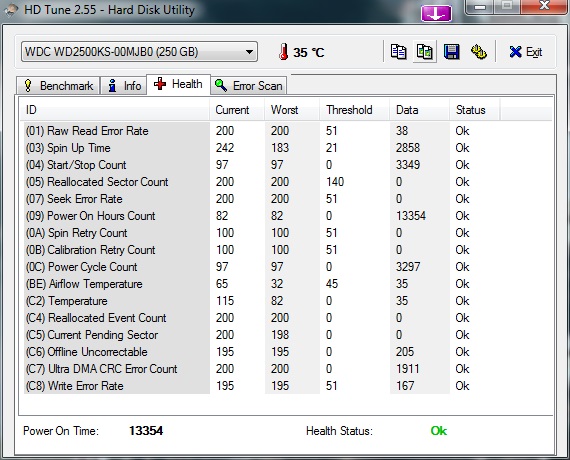Copy info to clipboard icon

pyautogui.click(x=398, y=52)
